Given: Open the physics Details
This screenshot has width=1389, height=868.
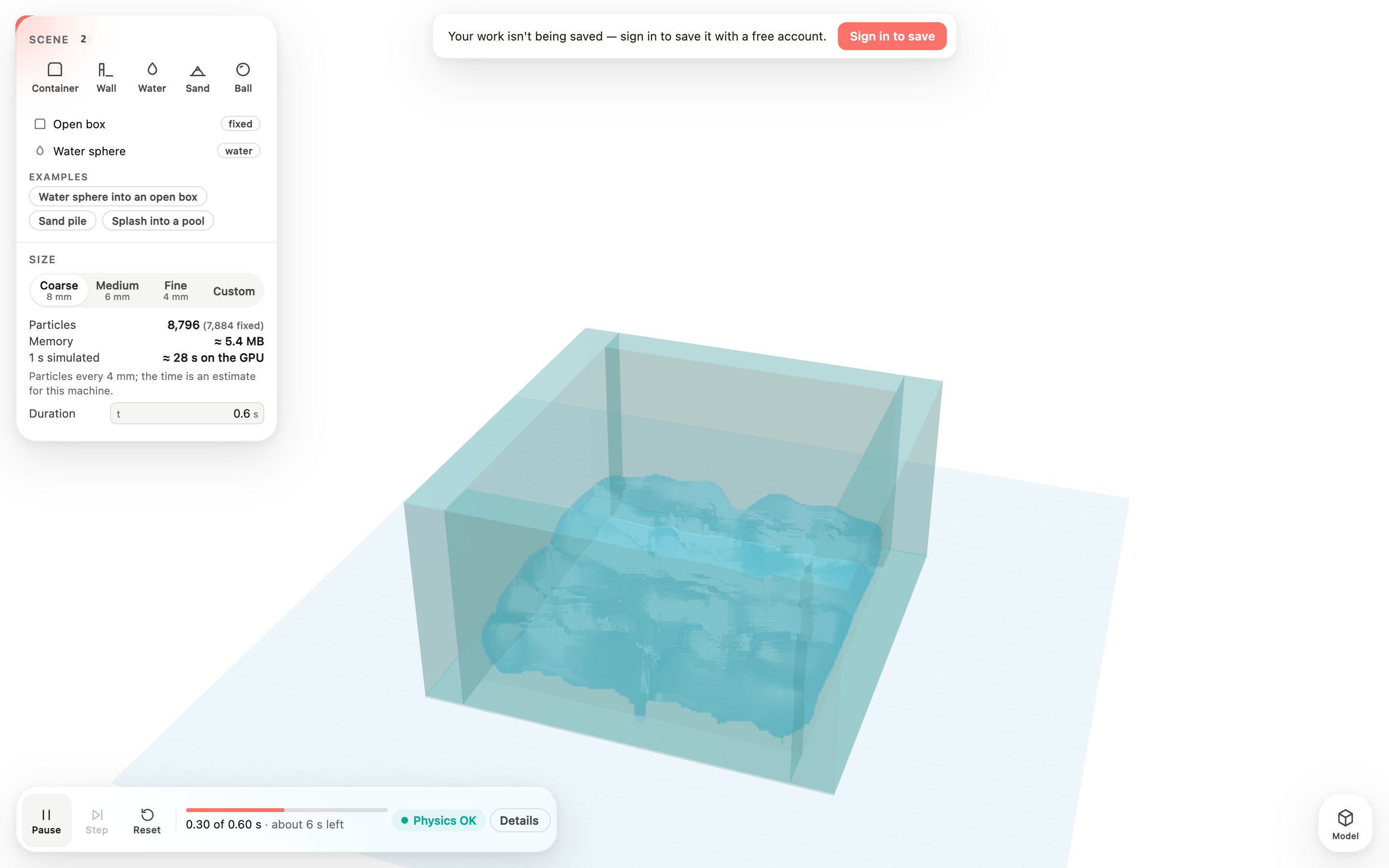Looking at the screenshot, I should 519,820.
